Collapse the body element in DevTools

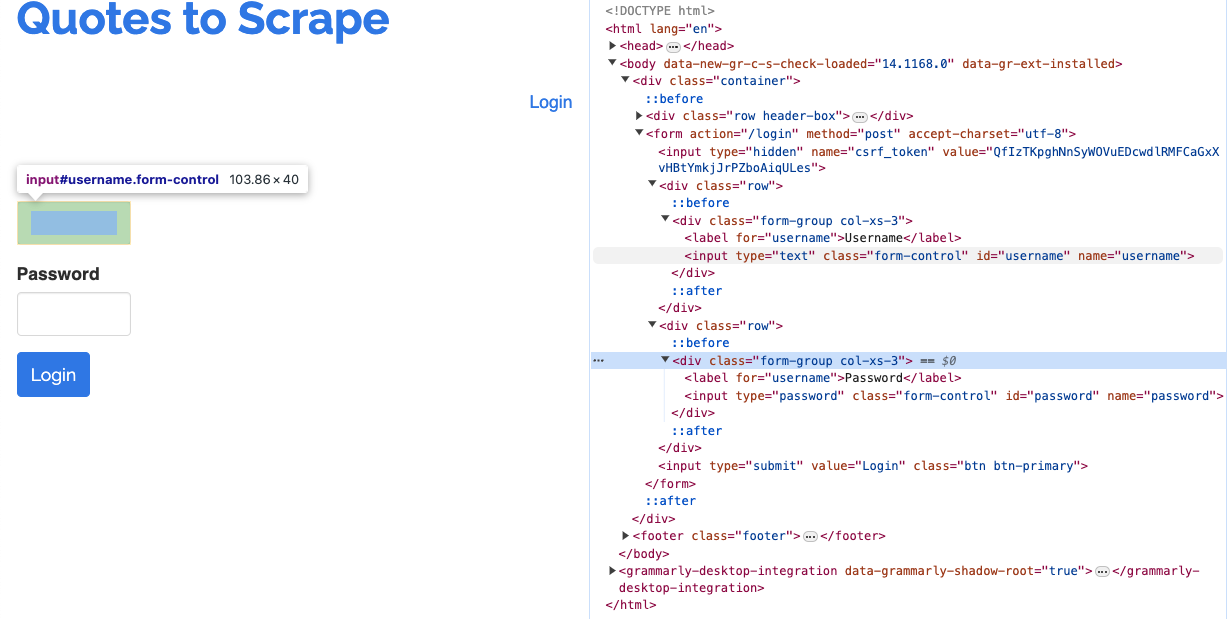click(612, 63)
